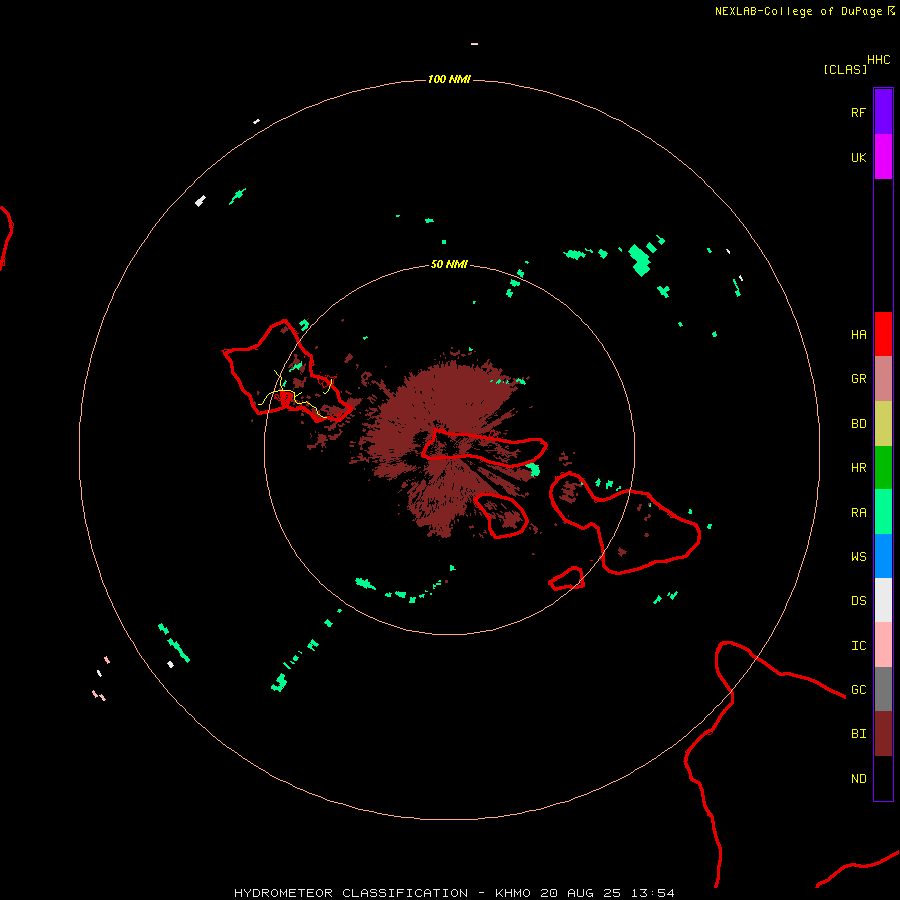Click the "HR" legend label

[x=858, y=468]
